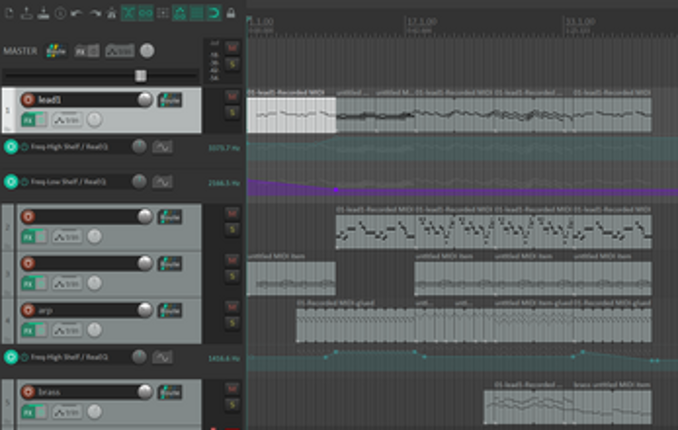678x430 pixels.
Task: Open the routing button on track 2
Action: coord(170,217)
